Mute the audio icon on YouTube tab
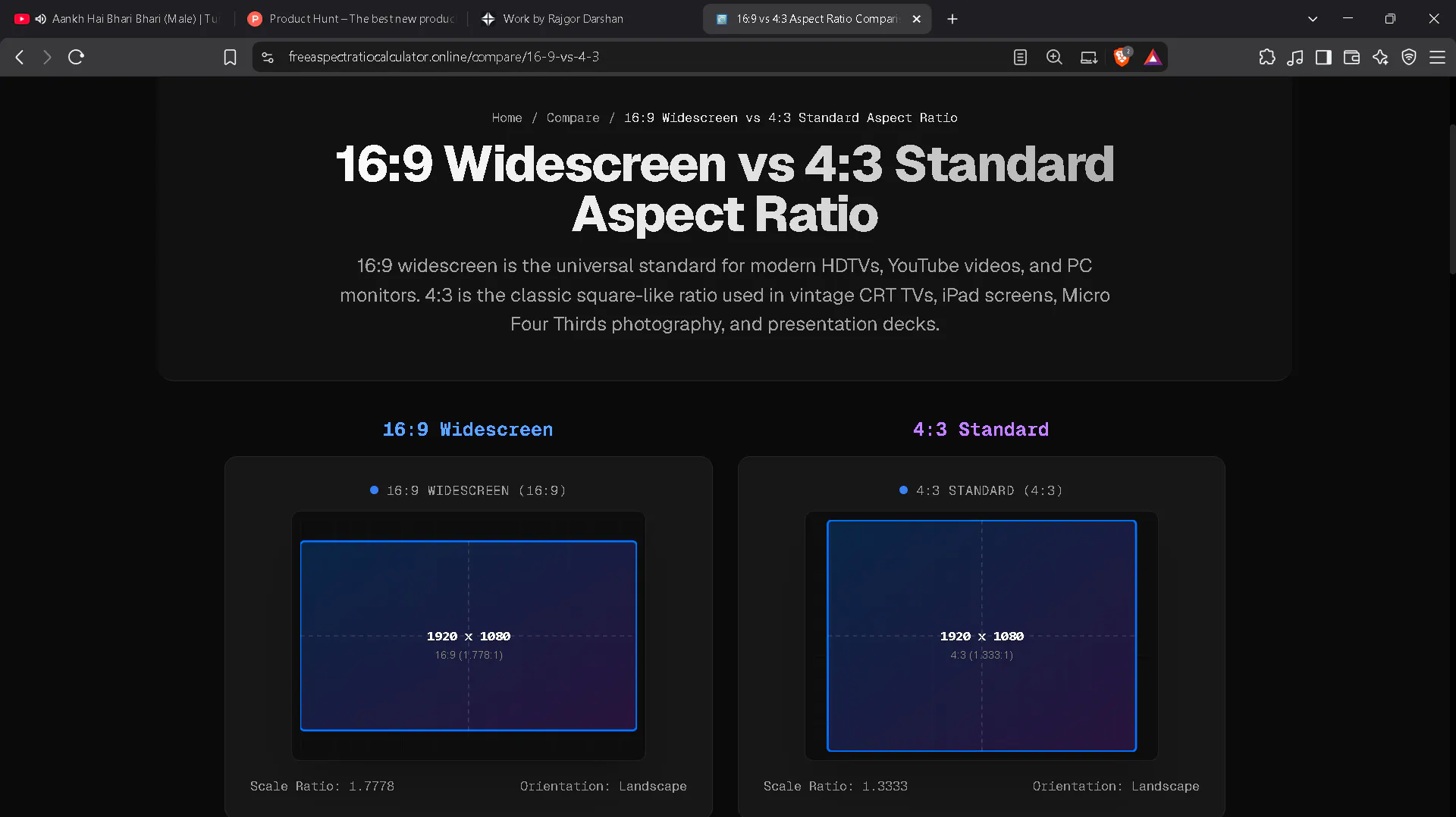The image size is (1456, 817). (x=40, y=19)
